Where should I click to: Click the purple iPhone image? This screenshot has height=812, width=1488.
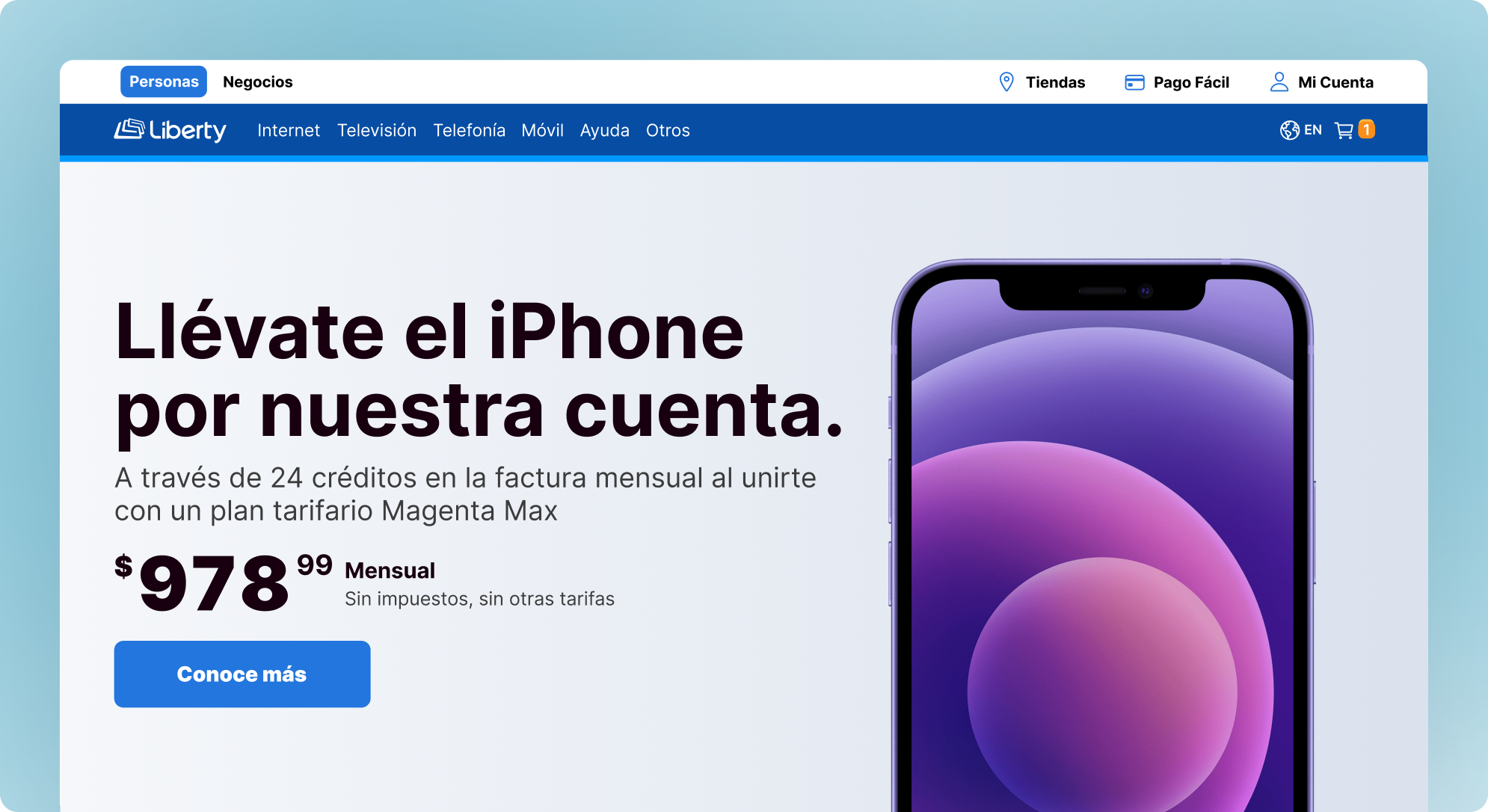coord(1102,535)
